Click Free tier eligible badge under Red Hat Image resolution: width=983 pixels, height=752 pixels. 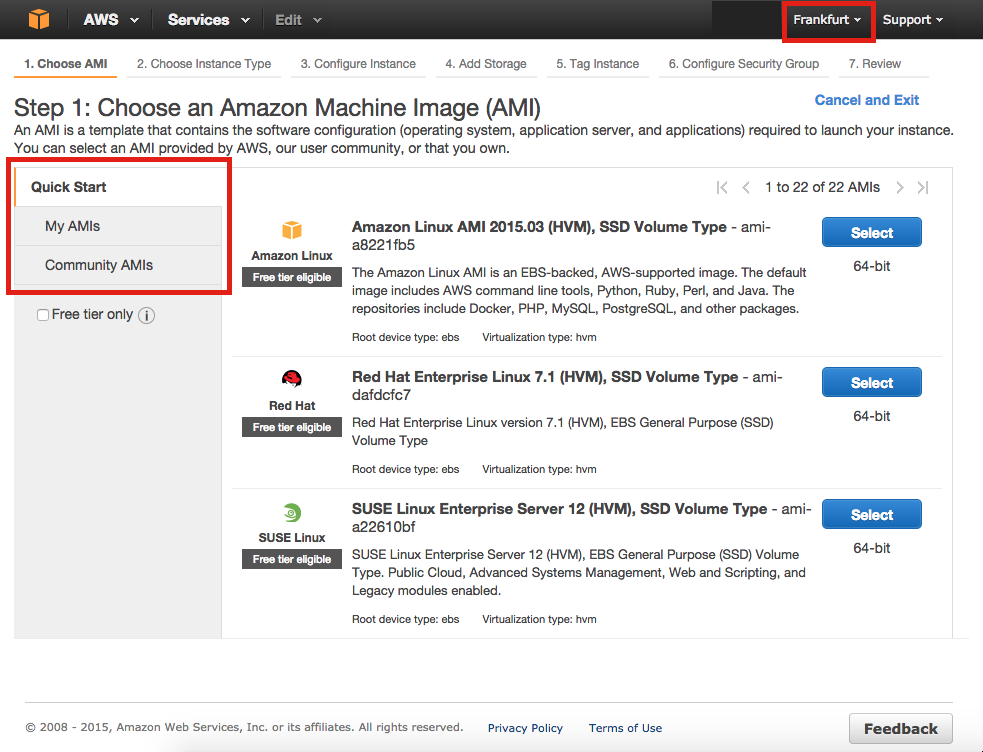pyautogui.click(x=292, y=427)
